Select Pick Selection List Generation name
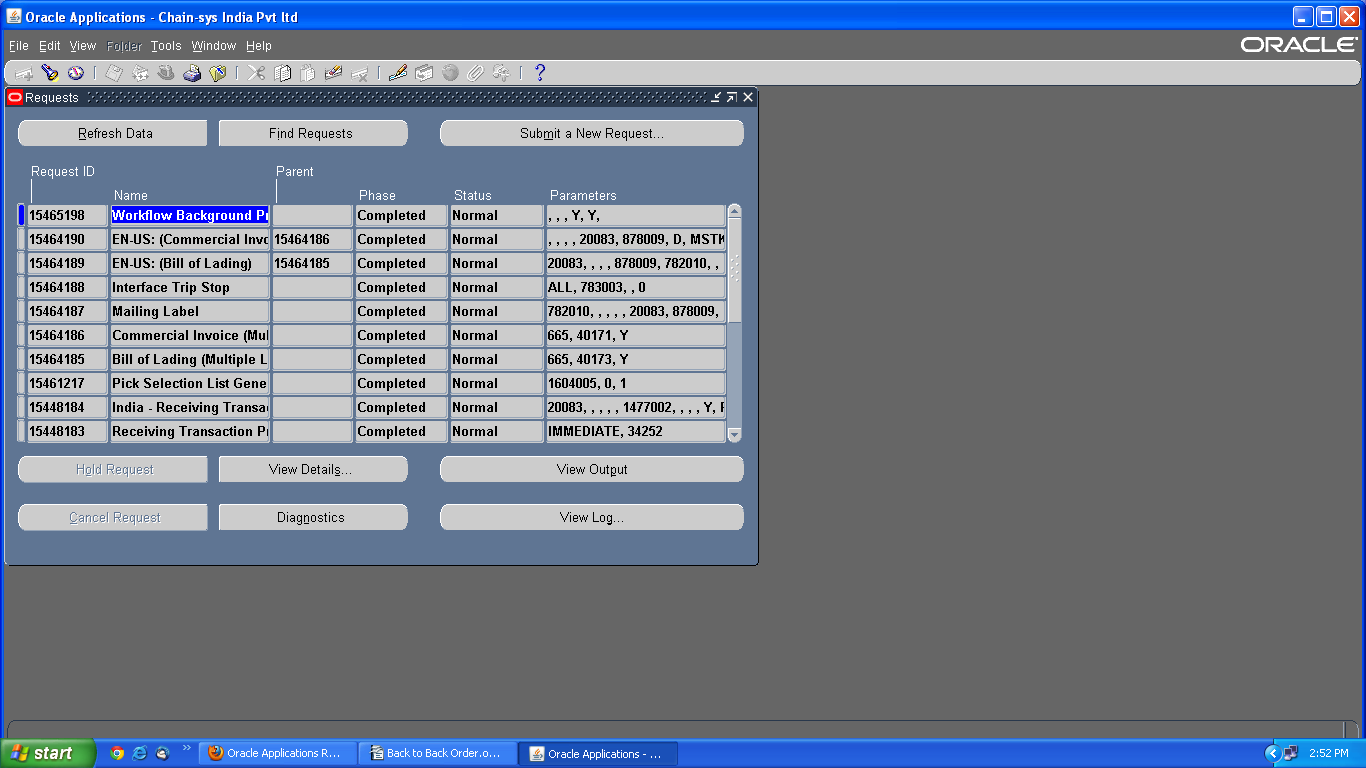The image size is (1366, 768). click(190, 383)
